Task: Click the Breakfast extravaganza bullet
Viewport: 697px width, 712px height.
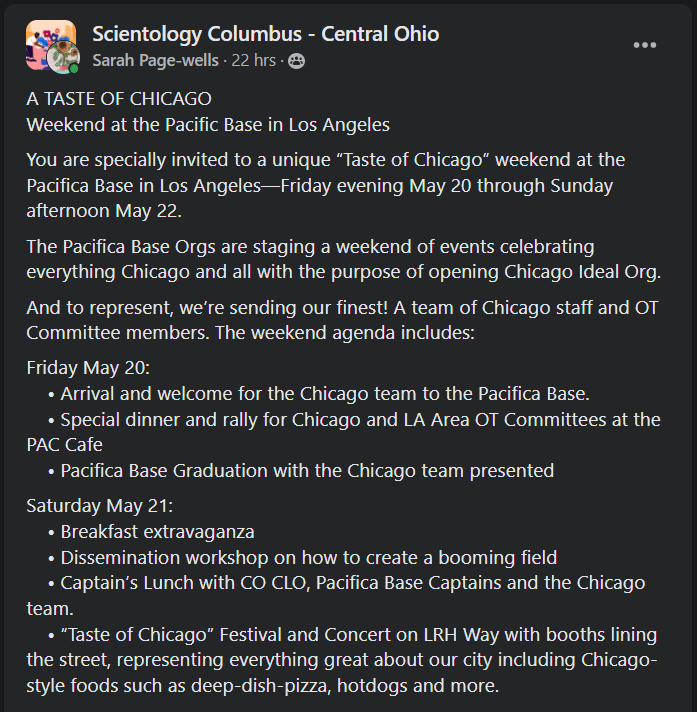Action: (151, 532)
